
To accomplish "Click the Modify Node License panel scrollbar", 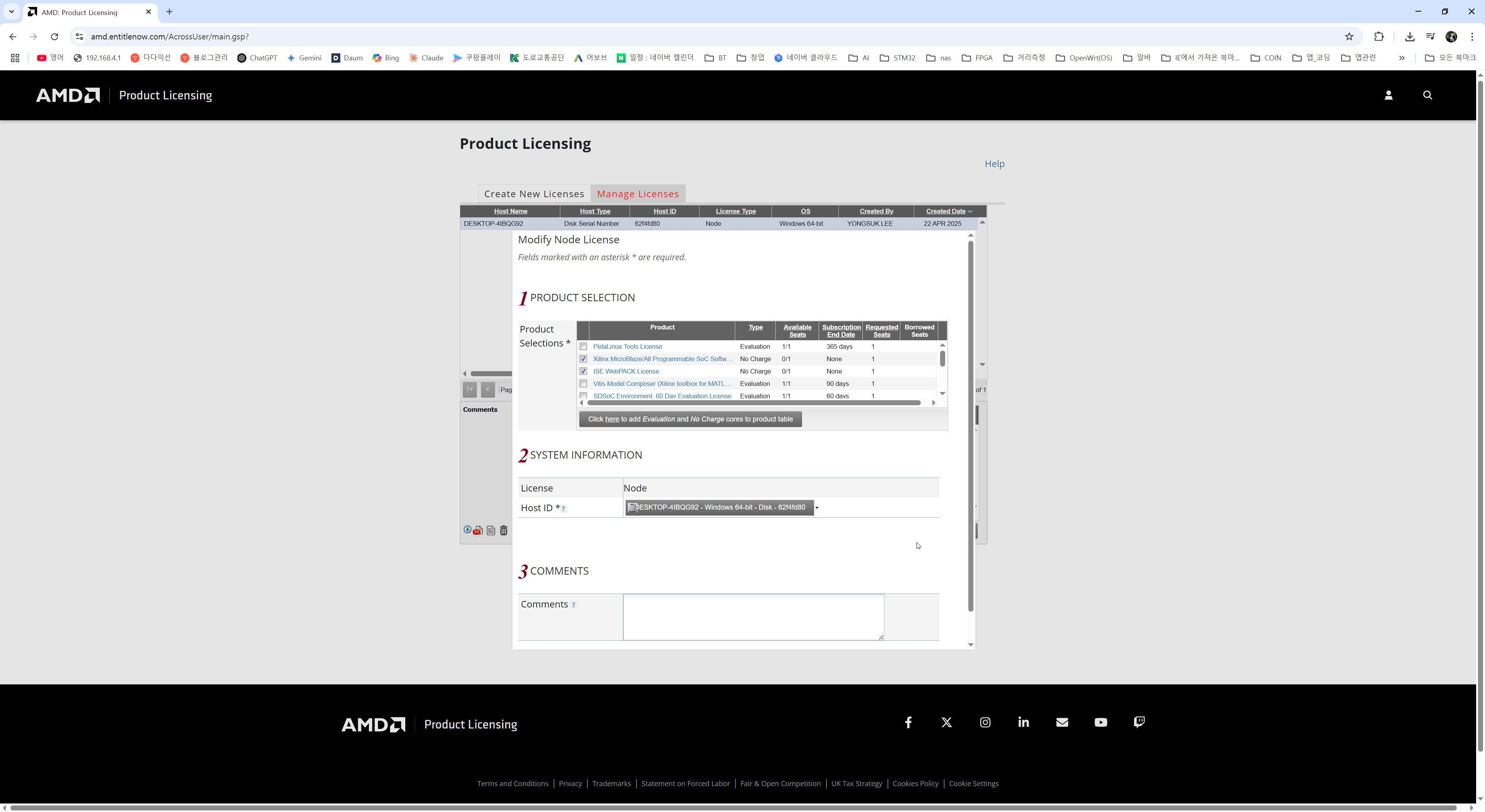I will 971,426.
